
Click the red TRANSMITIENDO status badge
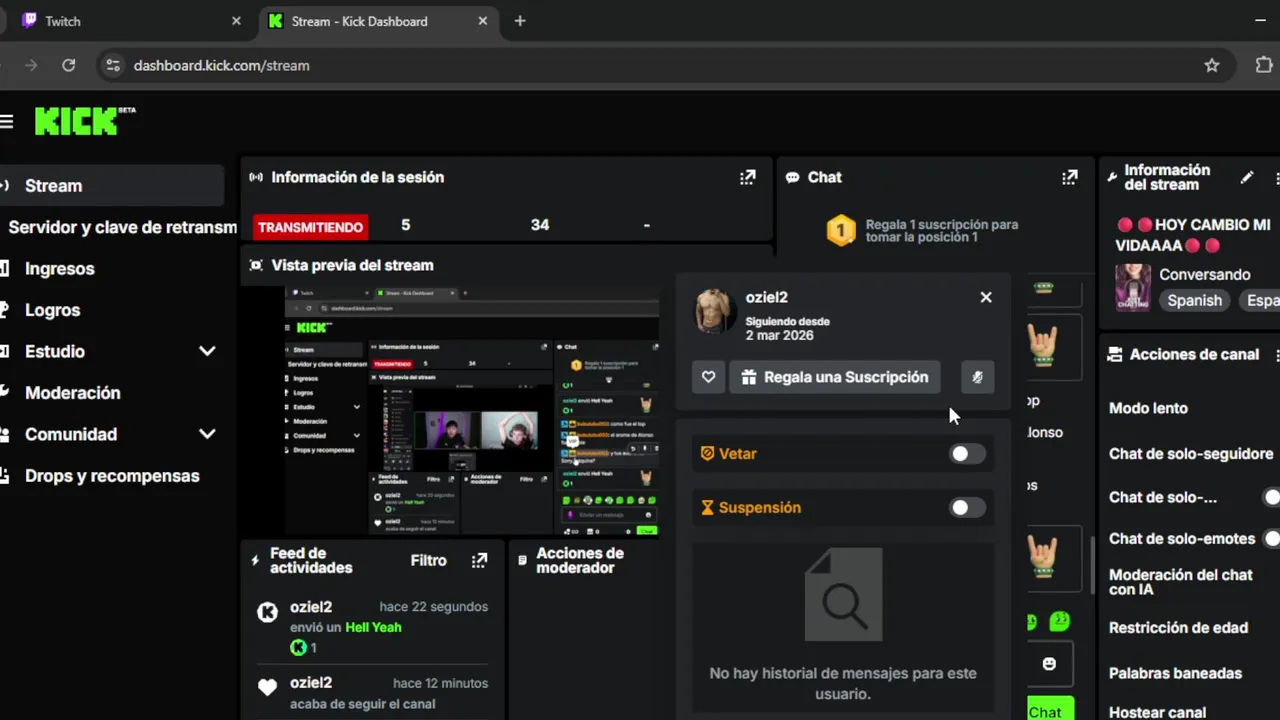click(310, 227)
